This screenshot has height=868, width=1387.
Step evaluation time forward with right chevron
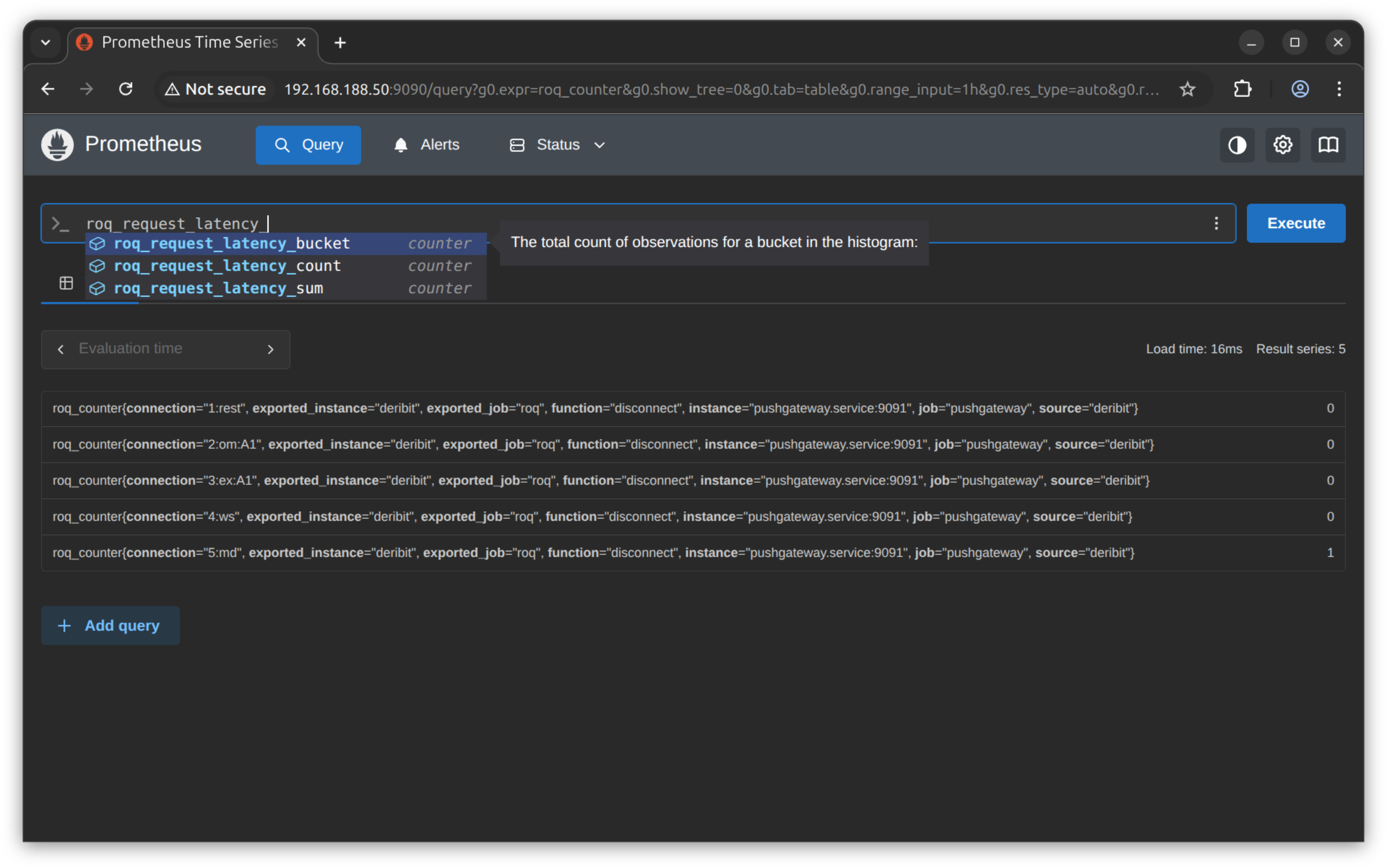(x=270, y=349)
